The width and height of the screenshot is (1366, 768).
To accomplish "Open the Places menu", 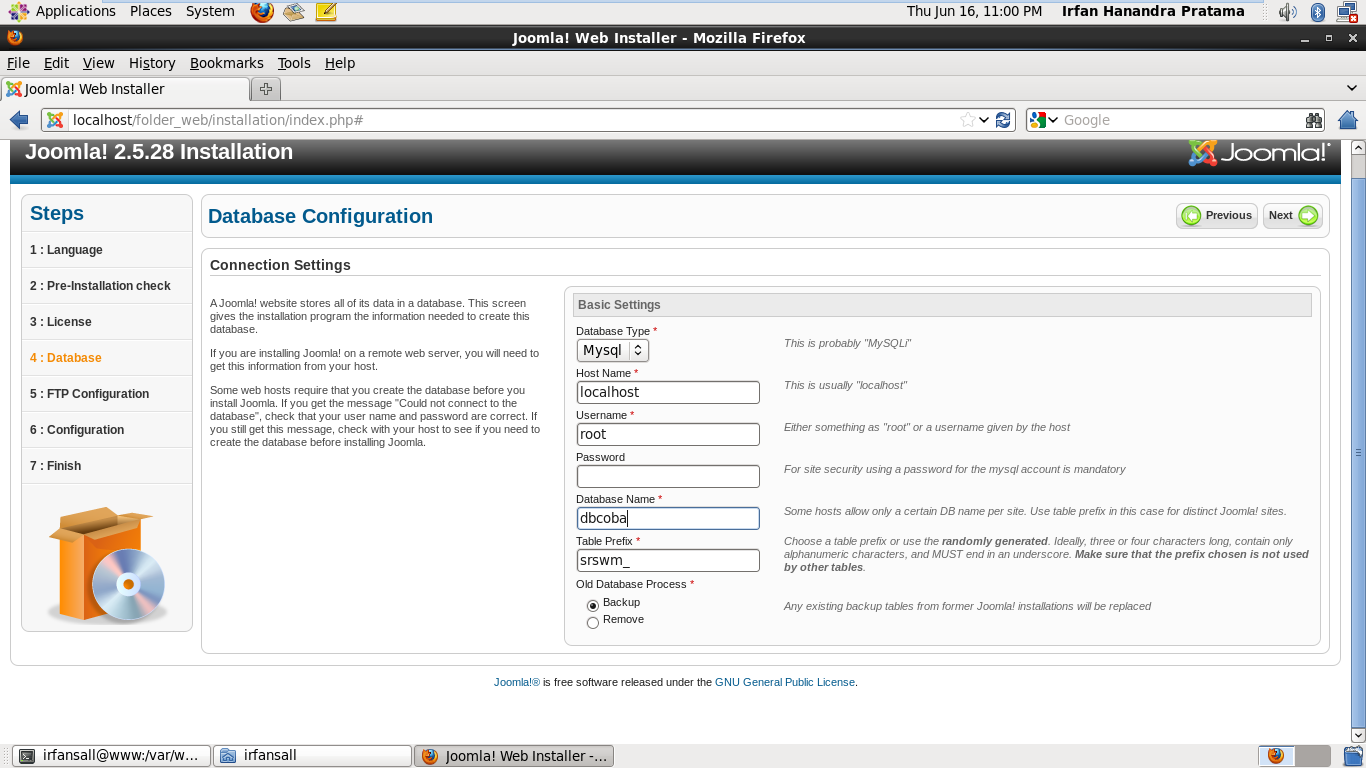I will (151, 12).
